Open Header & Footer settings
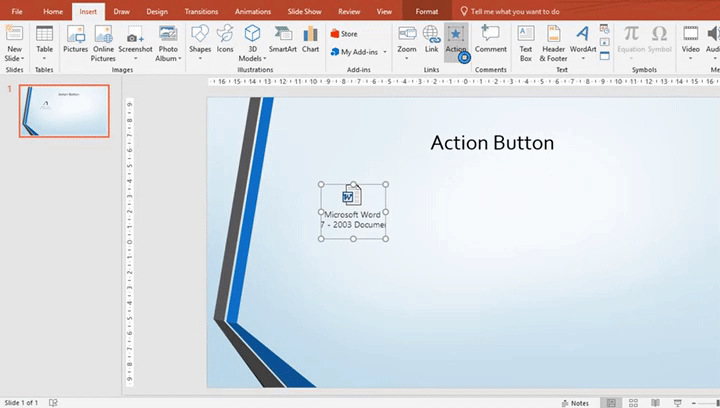 [x=554, y=40]
